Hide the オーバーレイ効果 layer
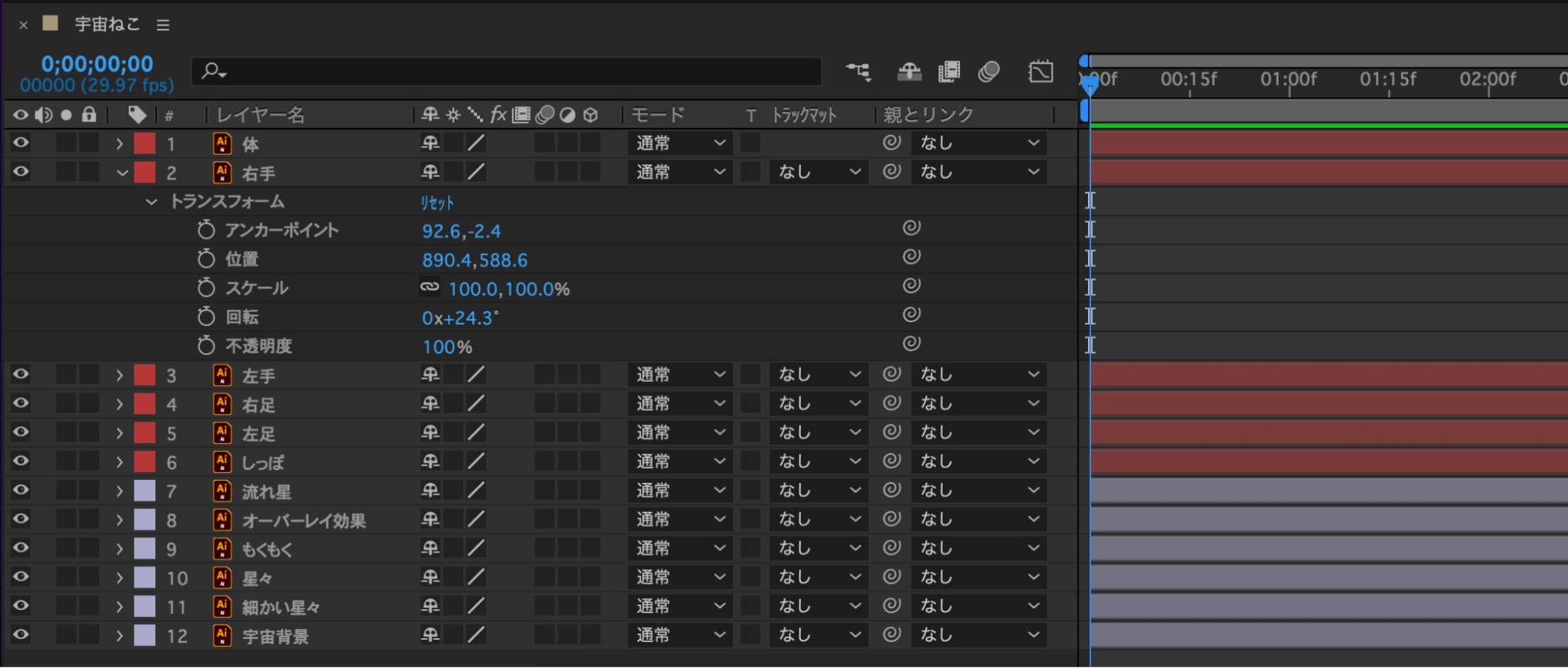 [x=21, y=519]
